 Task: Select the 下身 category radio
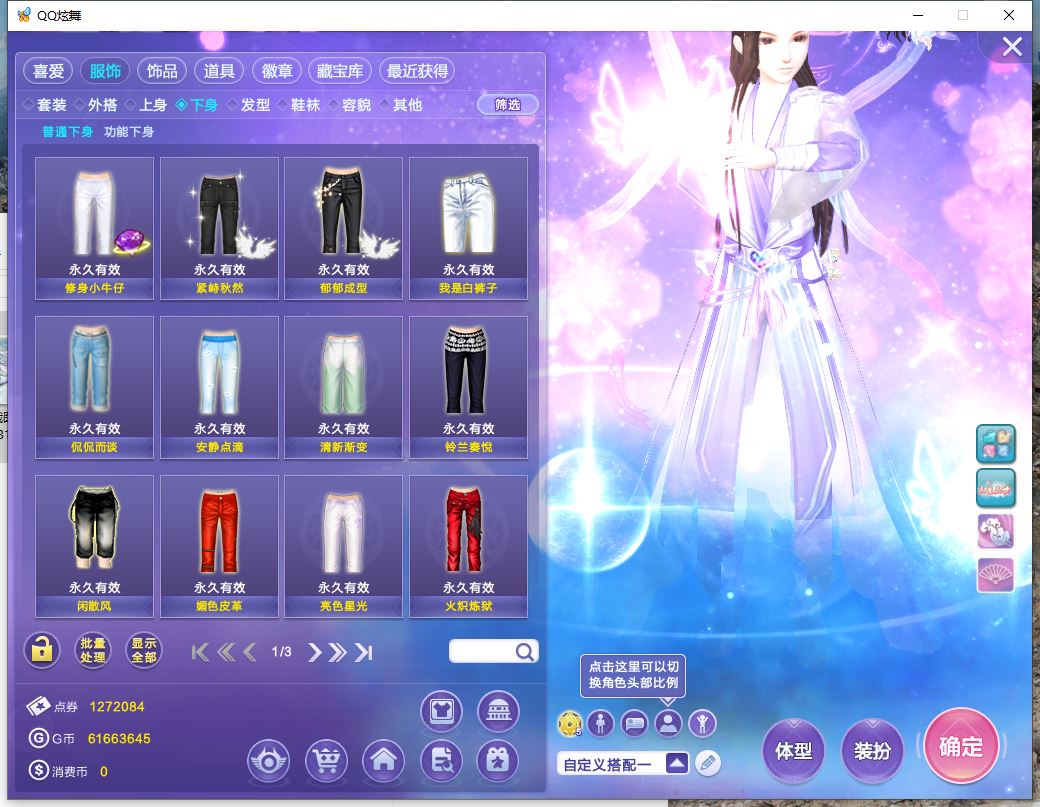coord(197,105)
